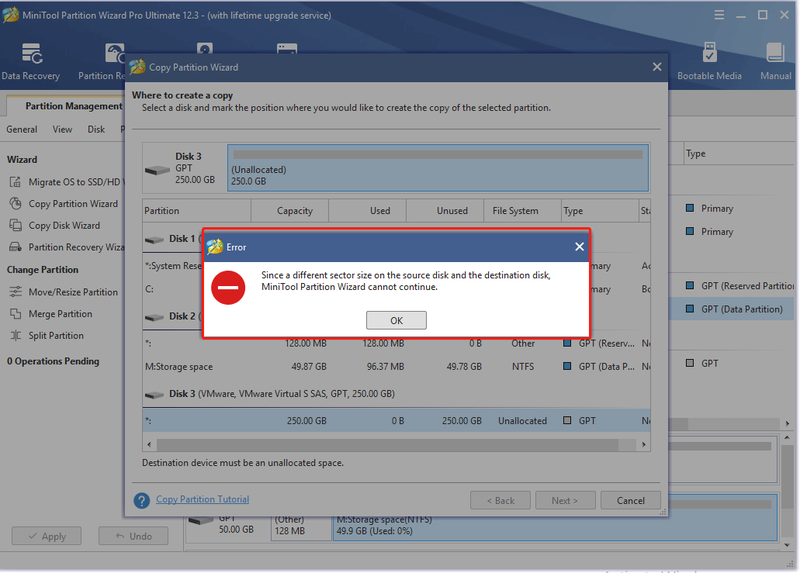This screenshot has height=573, width=800.
Task: Click OK in the Error dialog
Action: 396,320
